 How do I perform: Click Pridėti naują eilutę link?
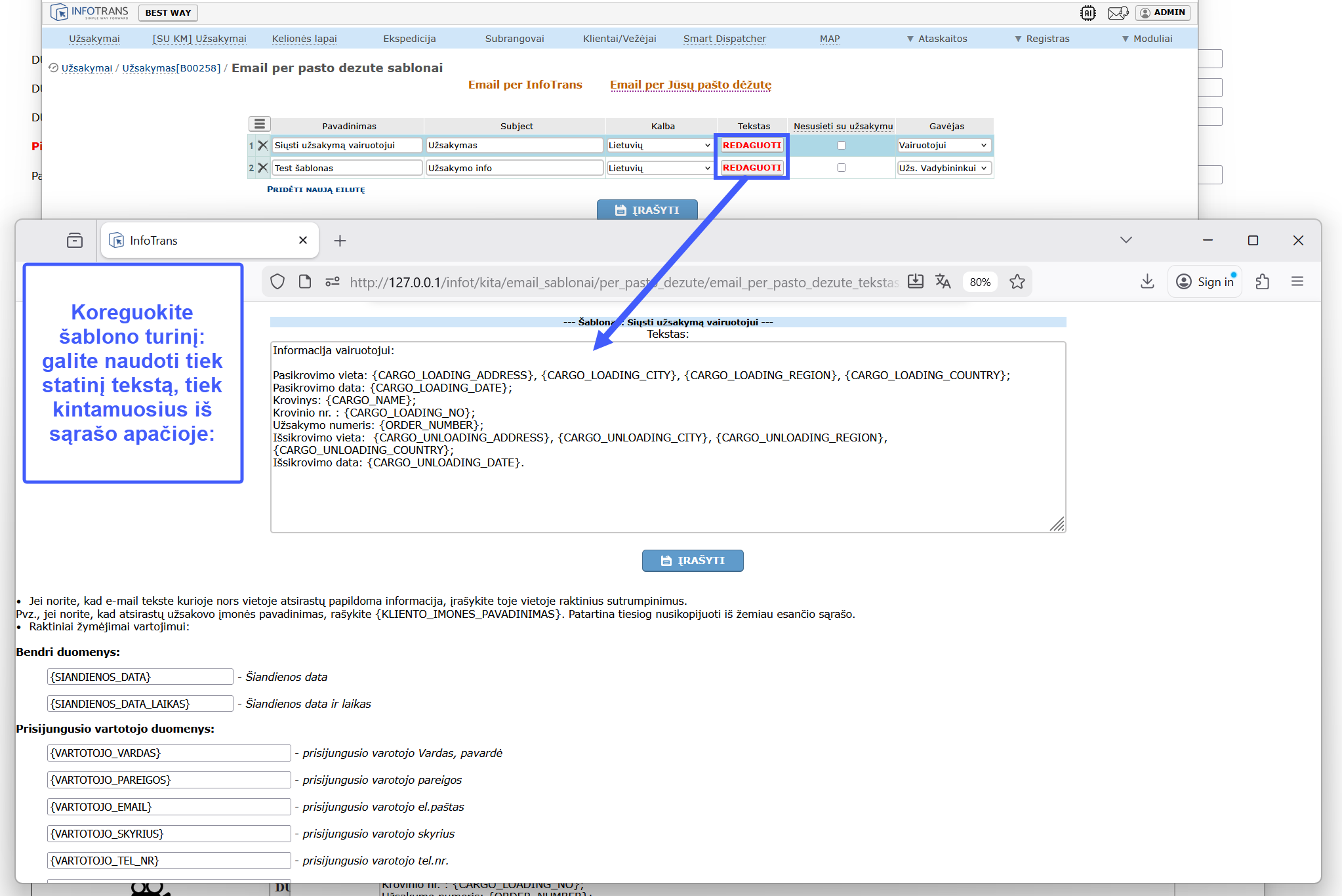(x=315, y=190)
